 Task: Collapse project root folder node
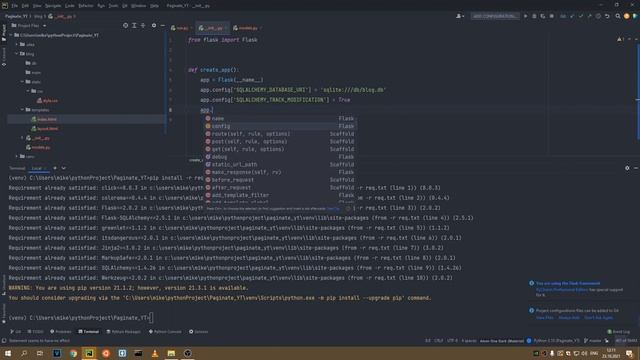(11, 35)
